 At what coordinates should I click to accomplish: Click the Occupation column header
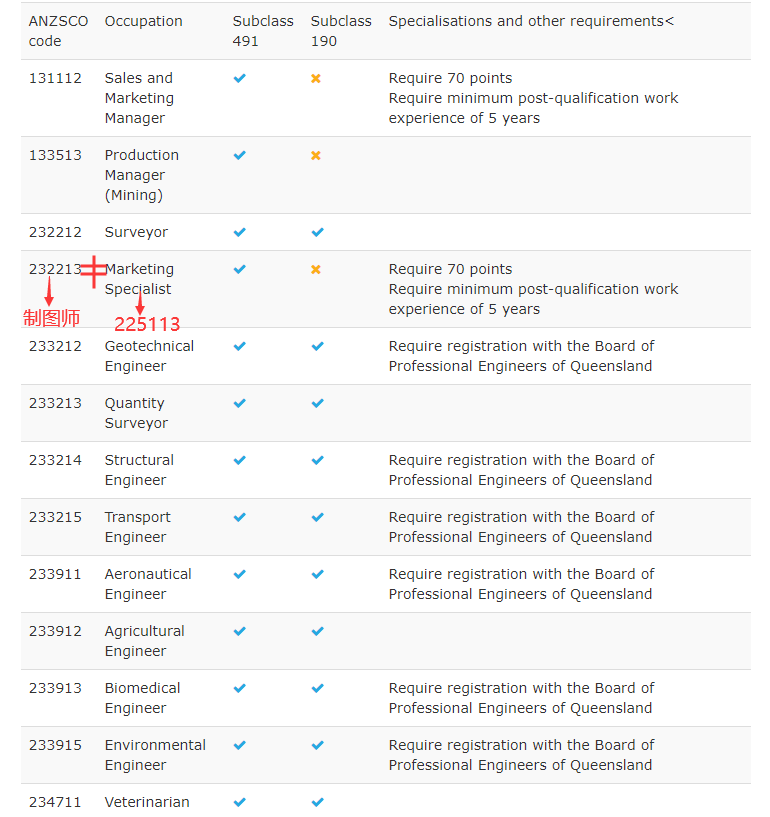point(143,21)
